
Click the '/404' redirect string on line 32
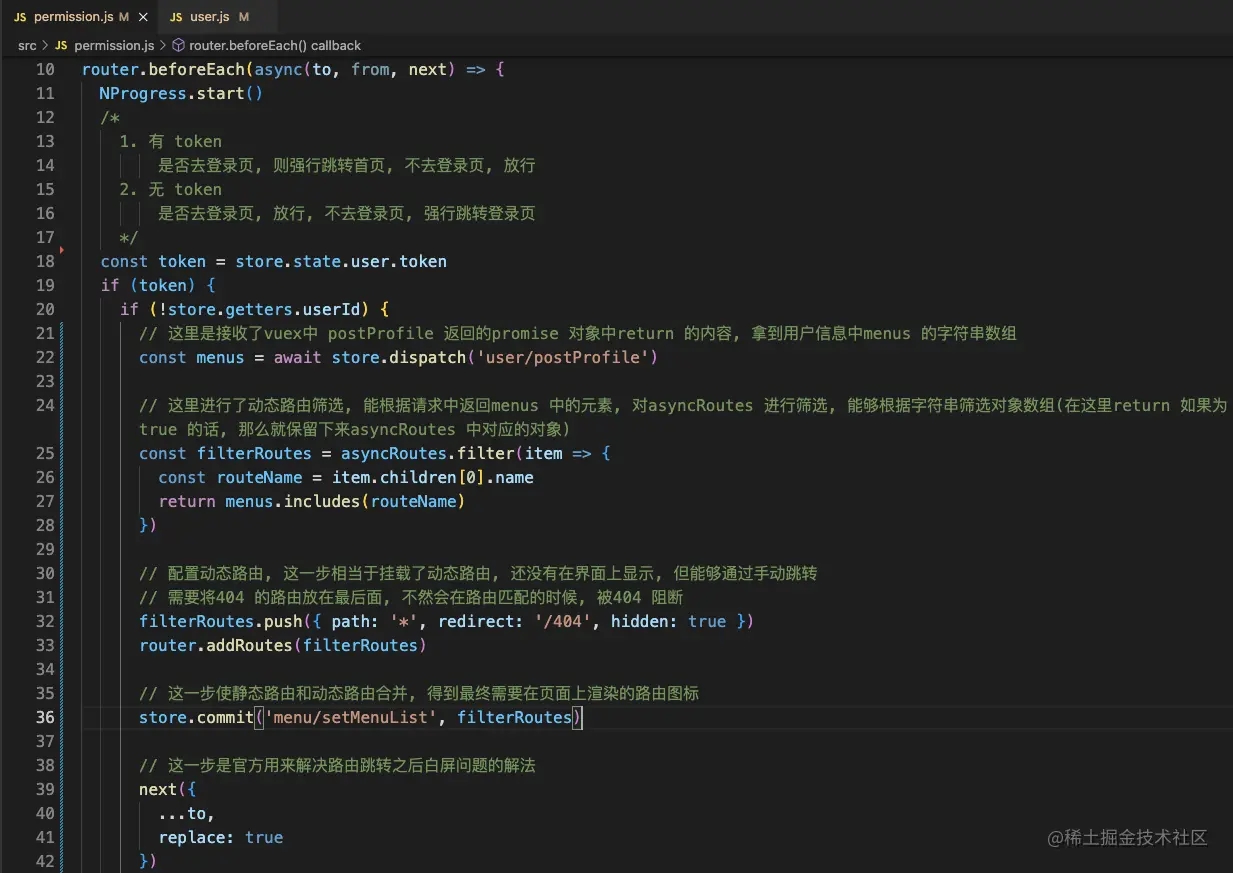(x=563, y=621)
